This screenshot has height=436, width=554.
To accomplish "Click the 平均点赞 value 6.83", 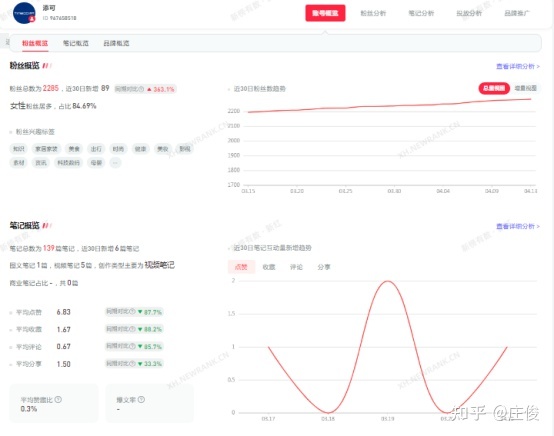I will click(64, 312).
